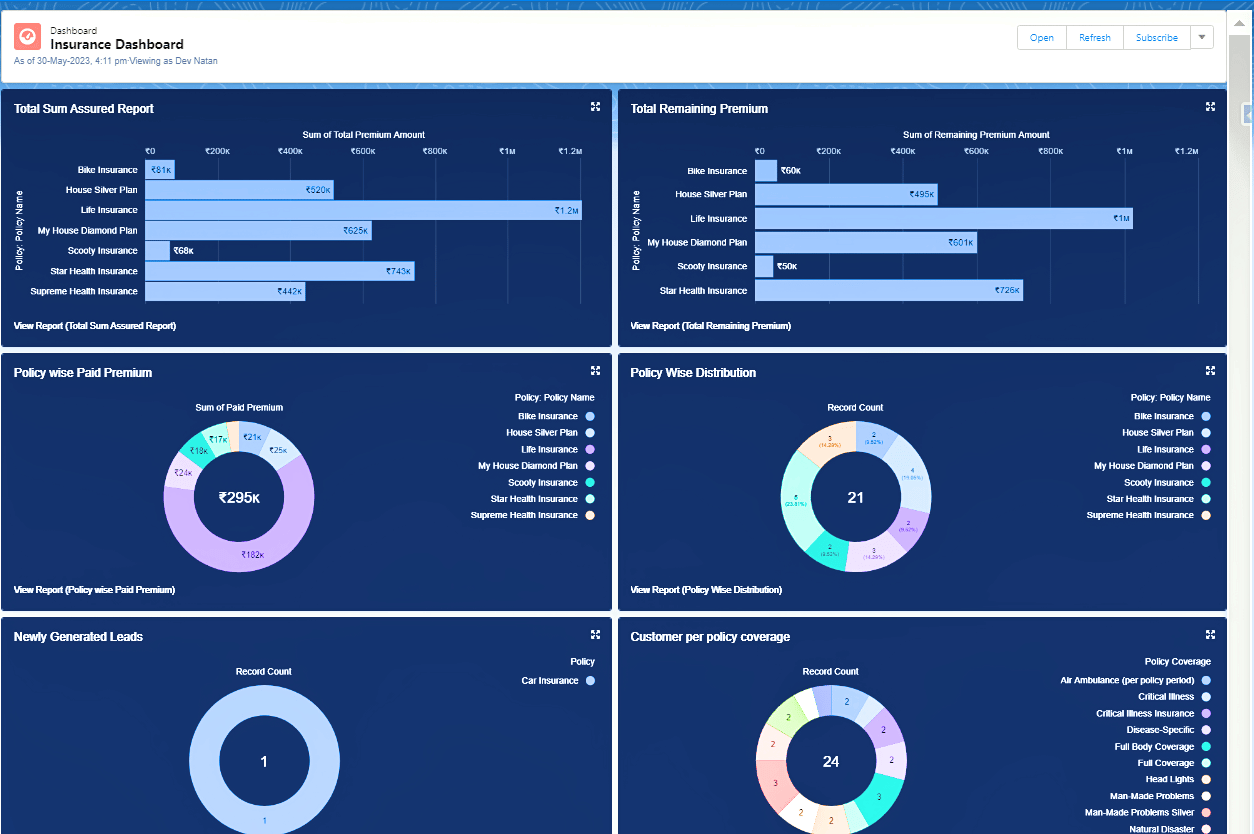Click the ₹295к donut center total
1254x834 pixels.
pos(239,497)
